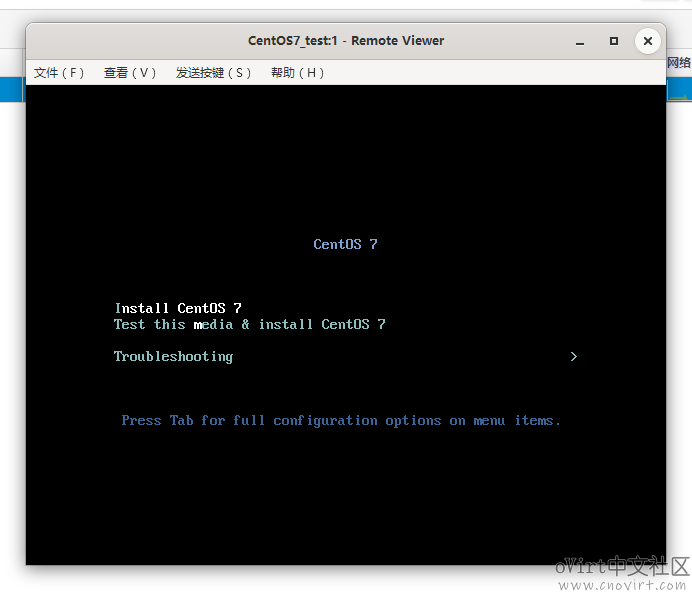Click the Press Tab configuration hint text
The height and width of the screenshot is (594, 692).
[341, 421]
